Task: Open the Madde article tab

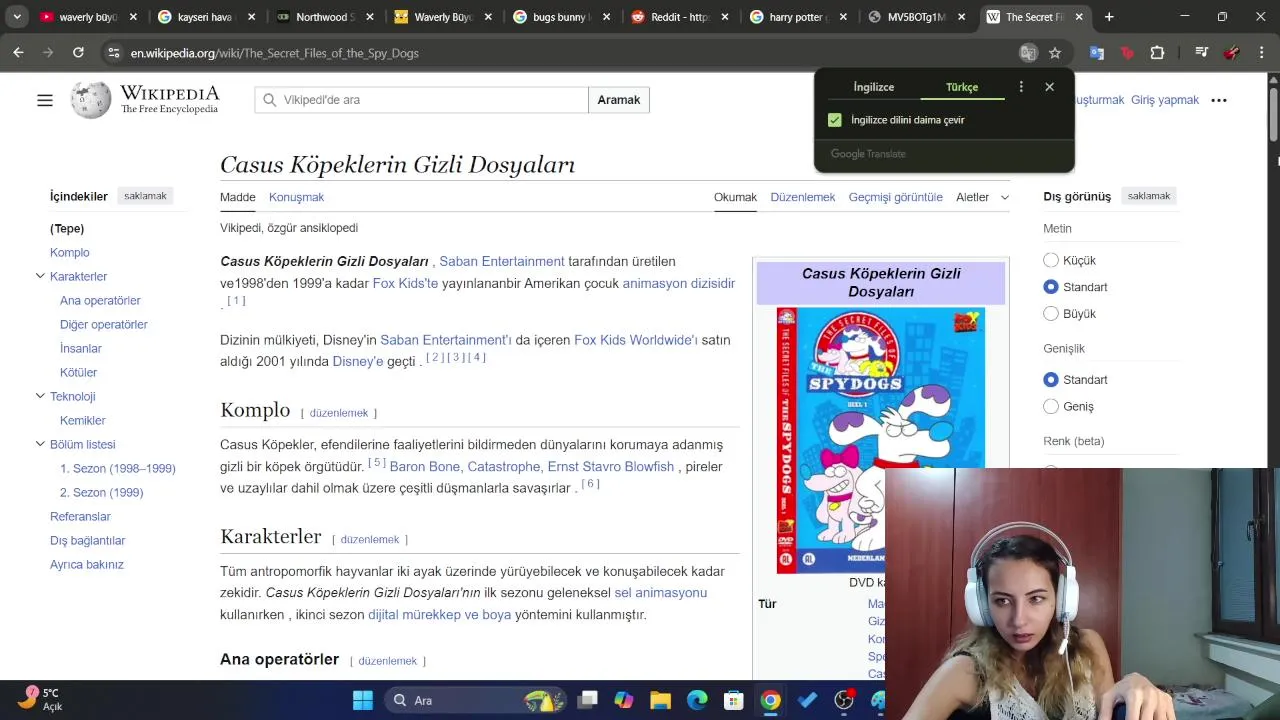Action: 238,197
